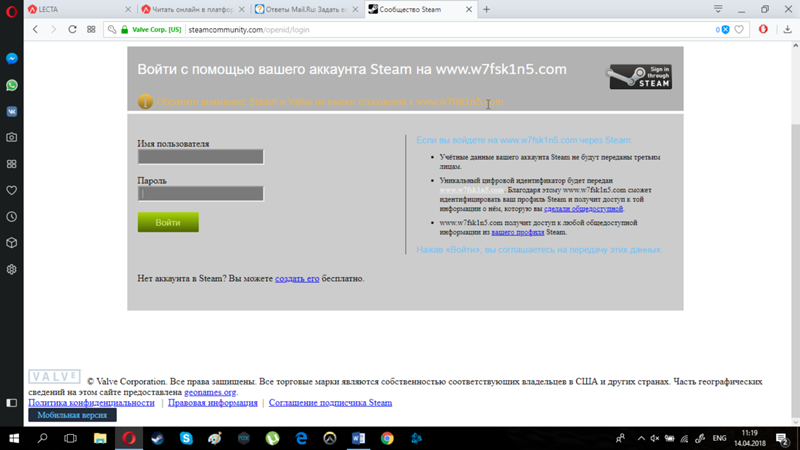Open Skype from the taskbar
The width and height of the screenshot is (800, 450).
coord(186,438)
